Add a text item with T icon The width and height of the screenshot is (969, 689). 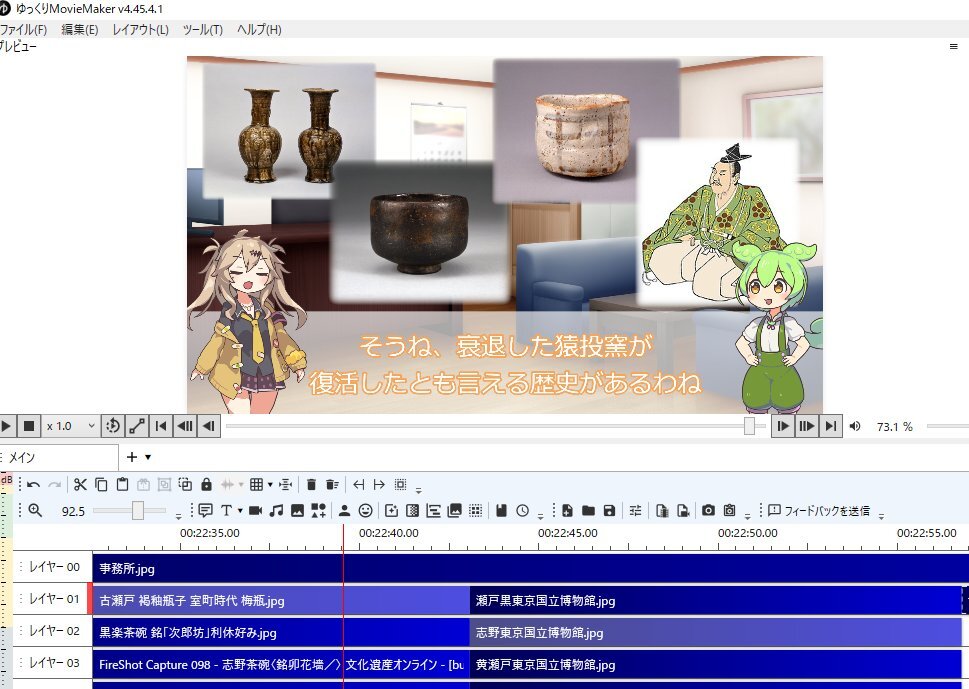pyautogui.click(x=226, y=511)
